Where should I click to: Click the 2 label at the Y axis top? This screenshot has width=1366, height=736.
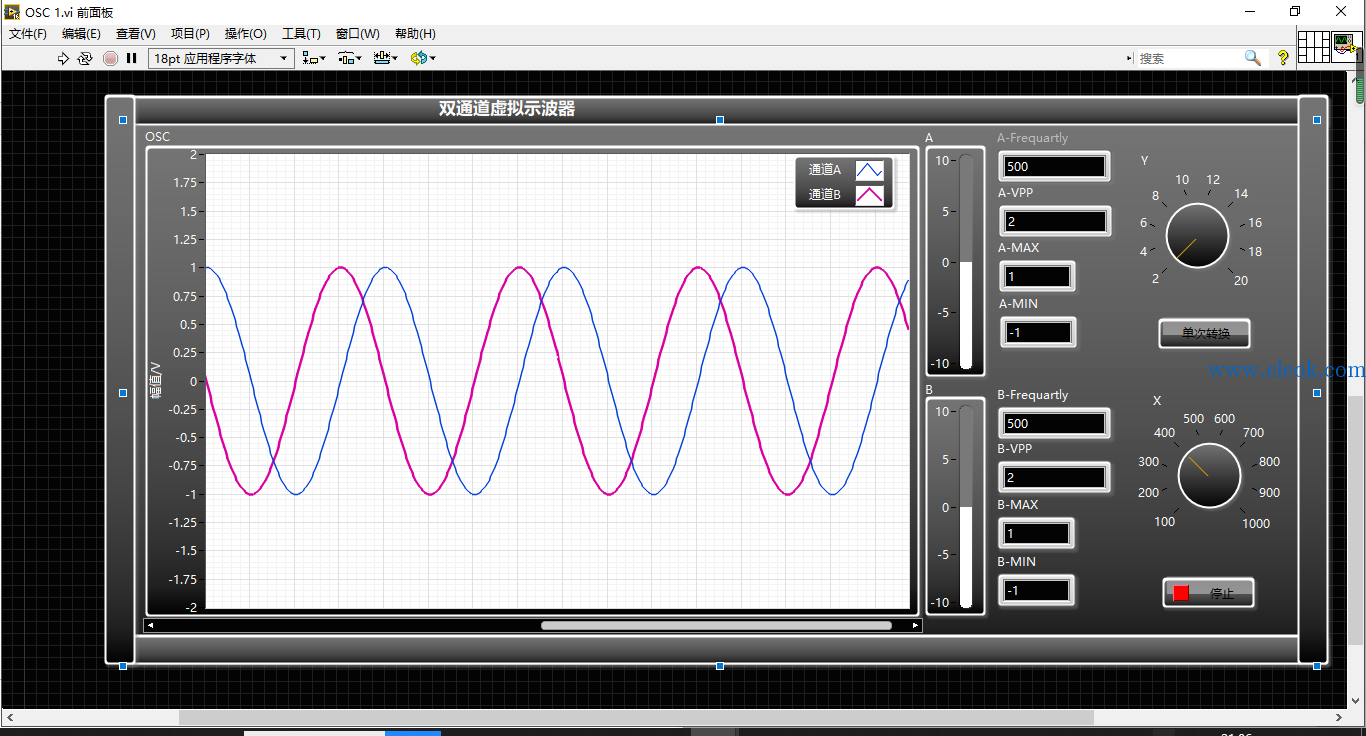pos(194,155)
